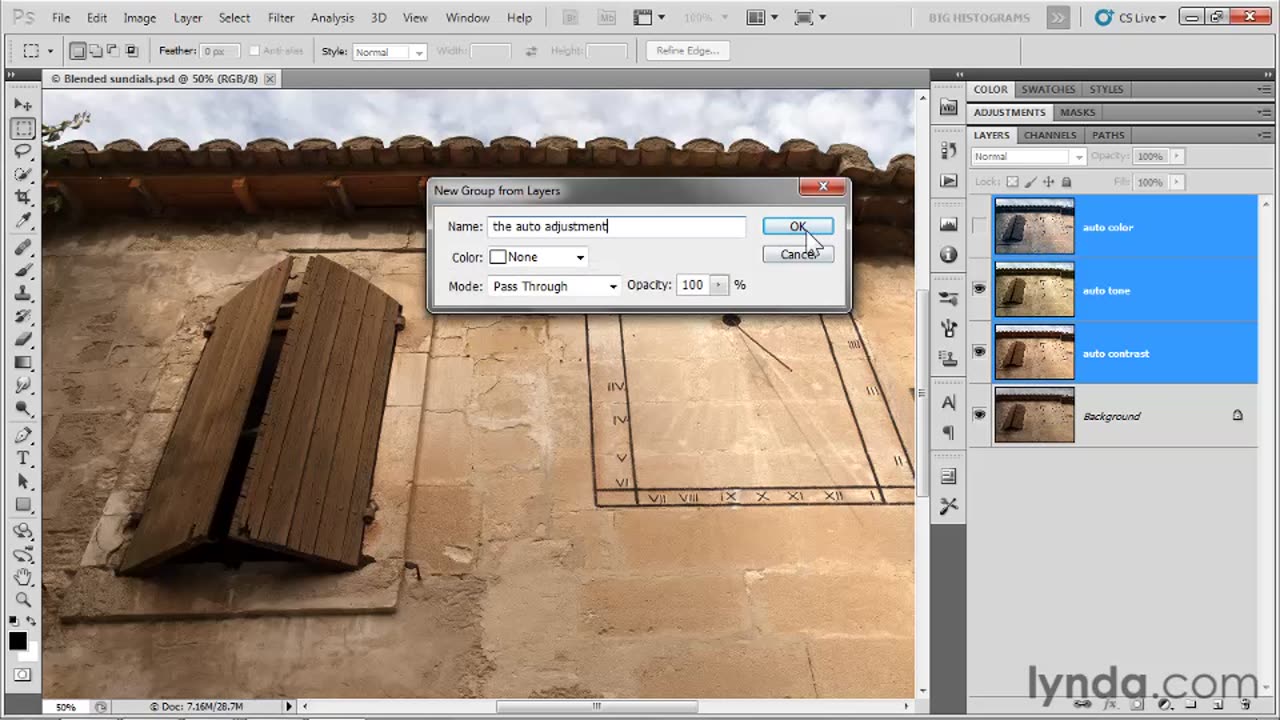Select the Move tool

pyautogui.click(x=23, y=105)
